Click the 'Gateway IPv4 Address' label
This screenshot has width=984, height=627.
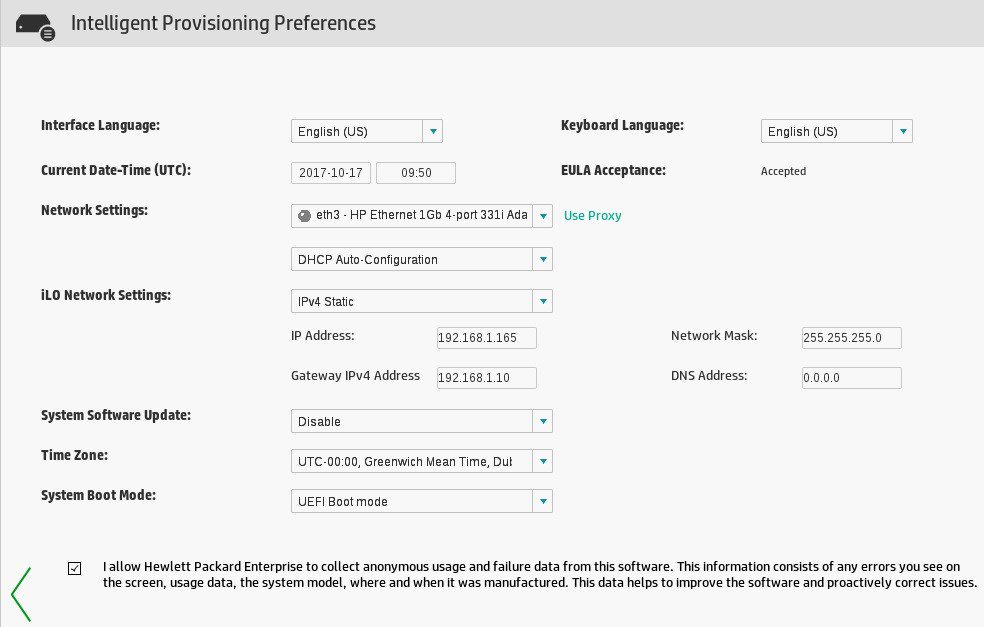pos(355,375)
